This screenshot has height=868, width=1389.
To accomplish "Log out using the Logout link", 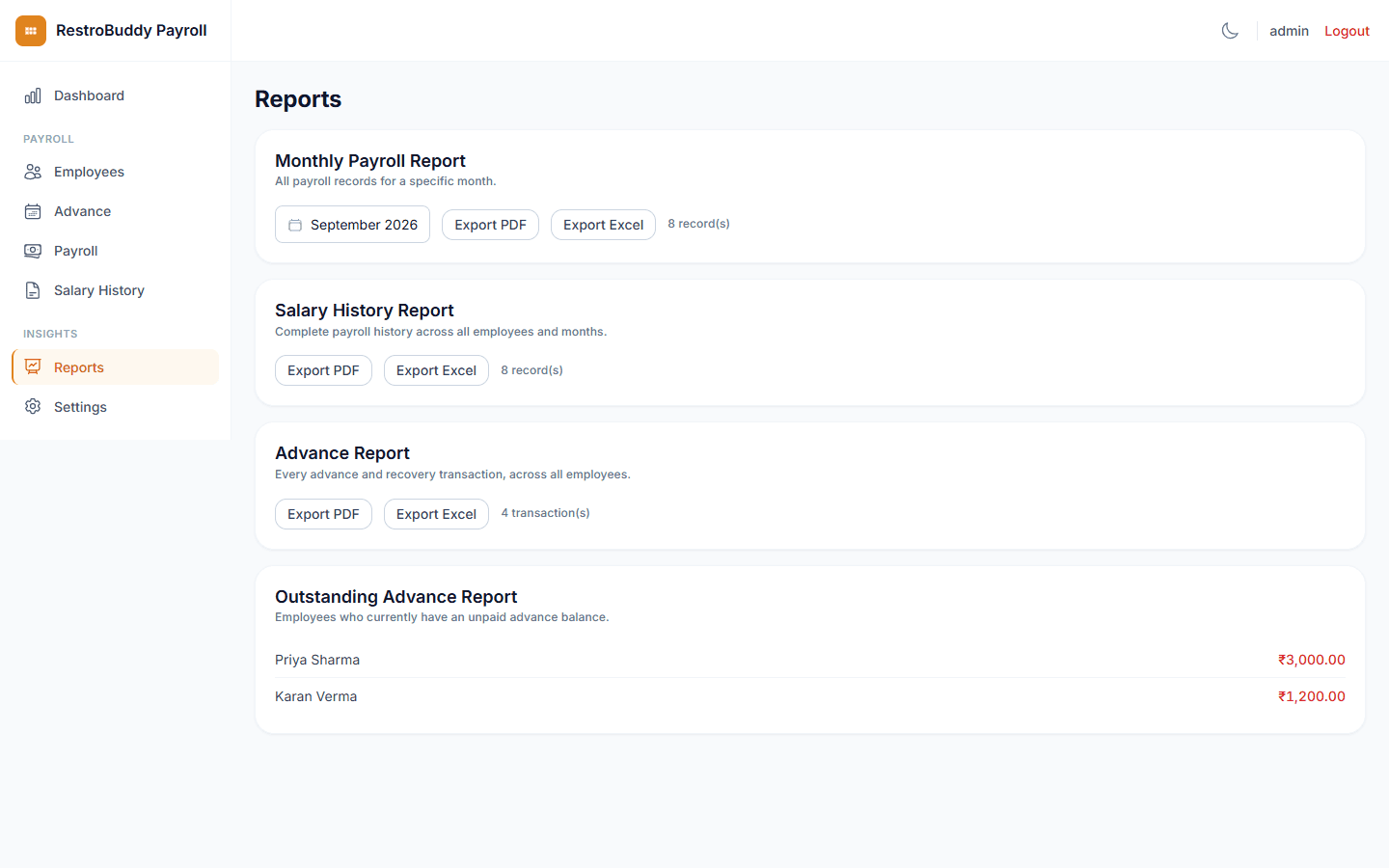I will coord(1347,31).
